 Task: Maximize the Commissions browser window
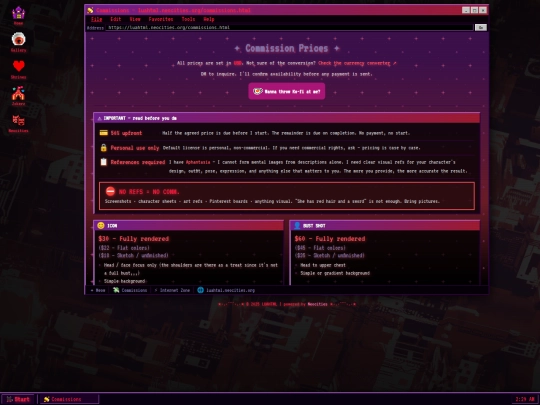(x=475, y=10)
